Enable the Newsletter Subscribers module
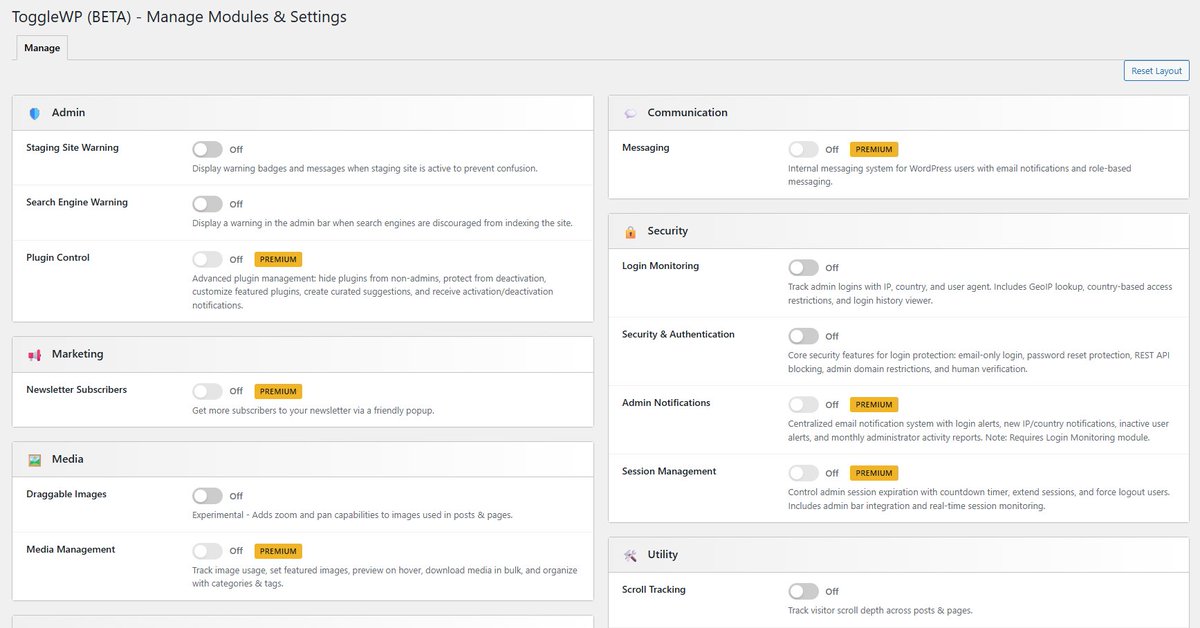 207,391
